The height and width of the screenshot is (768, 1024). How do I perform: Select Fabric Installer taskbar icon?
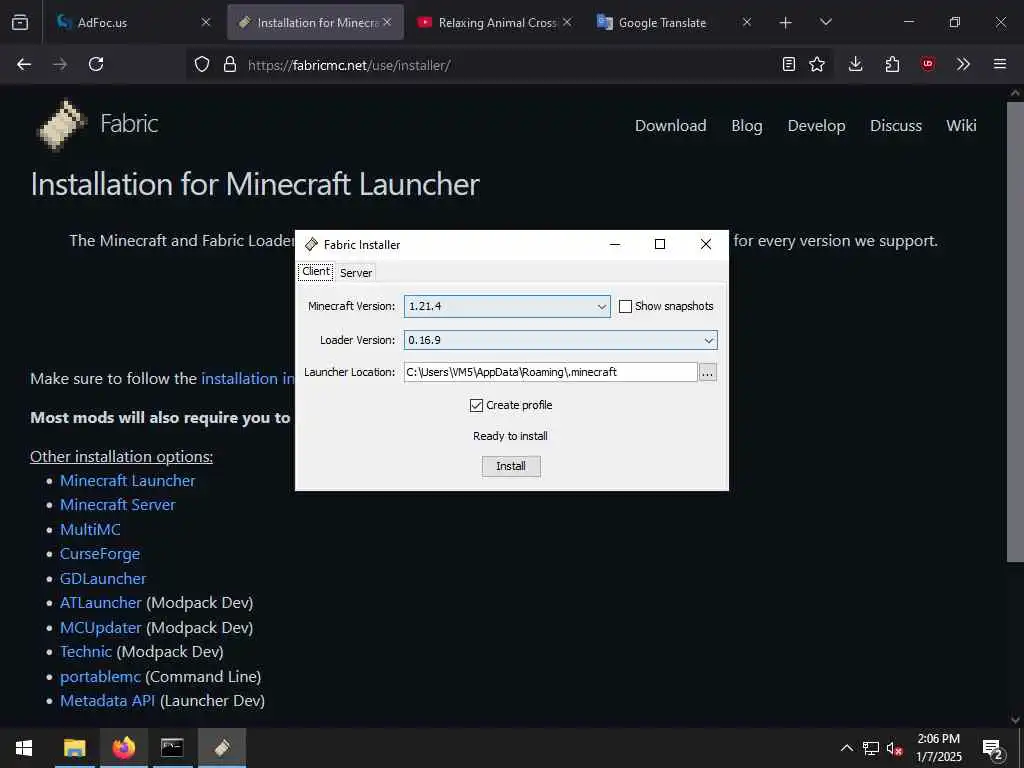click(222, 748)
